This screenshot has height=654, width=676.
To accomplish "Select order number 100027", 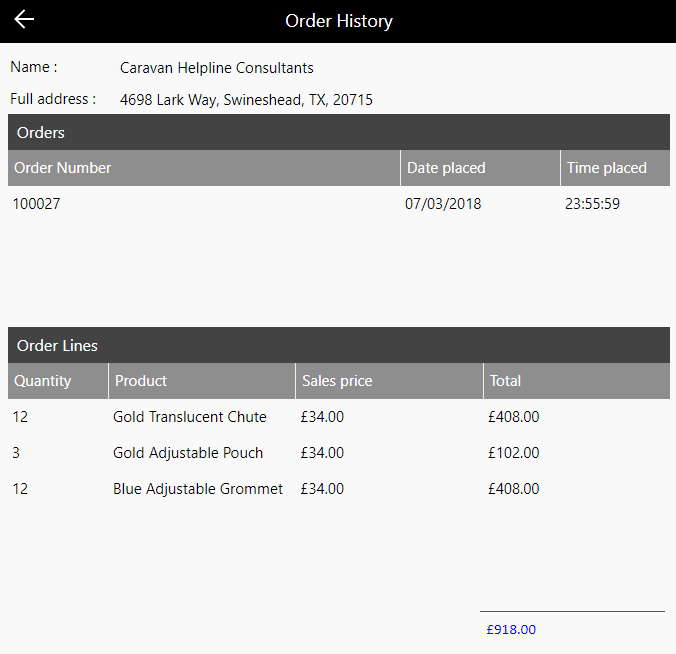I will (x=36, y=204).
